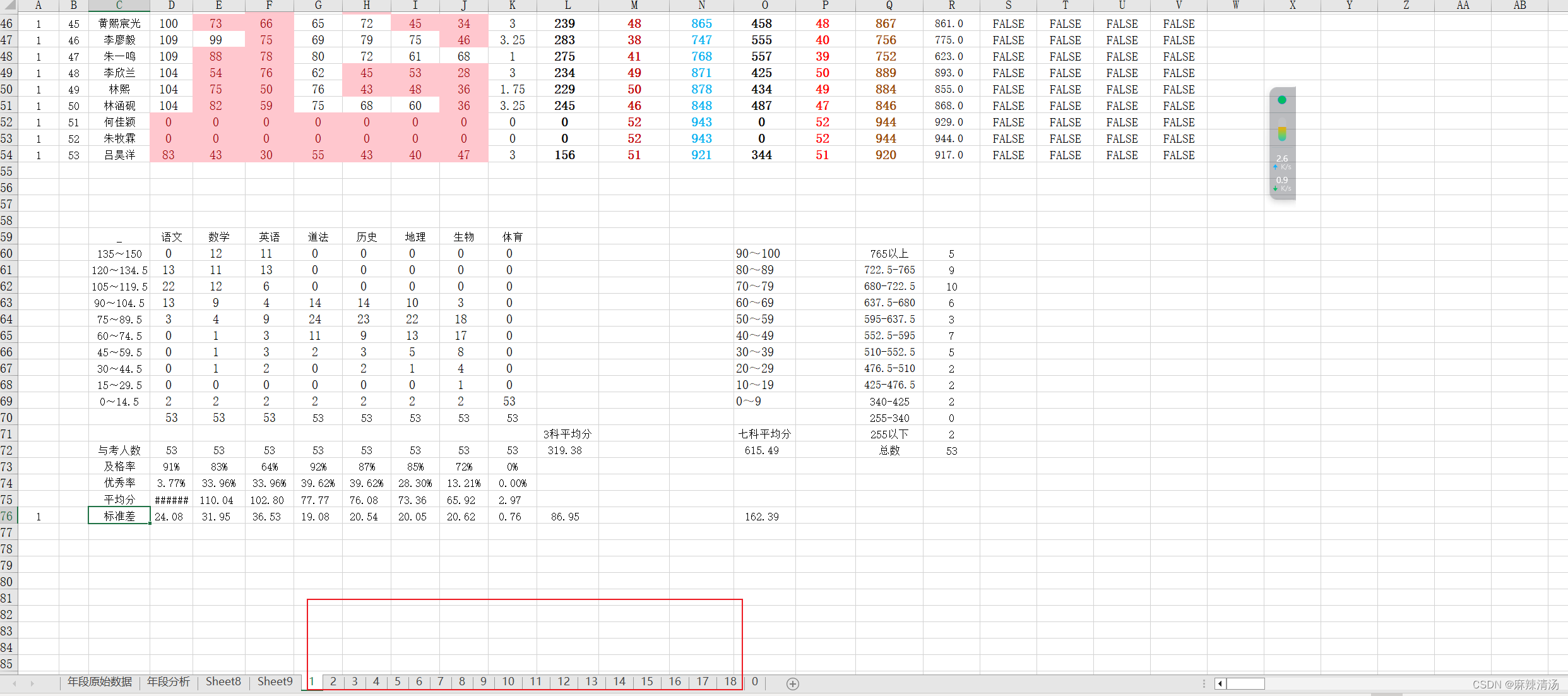Image resolution: width=1568 pixels, height=696 pixels.
Task: Open the 年段分析 sheet tab
Action: pyautogui.click(x=168, y=681)
